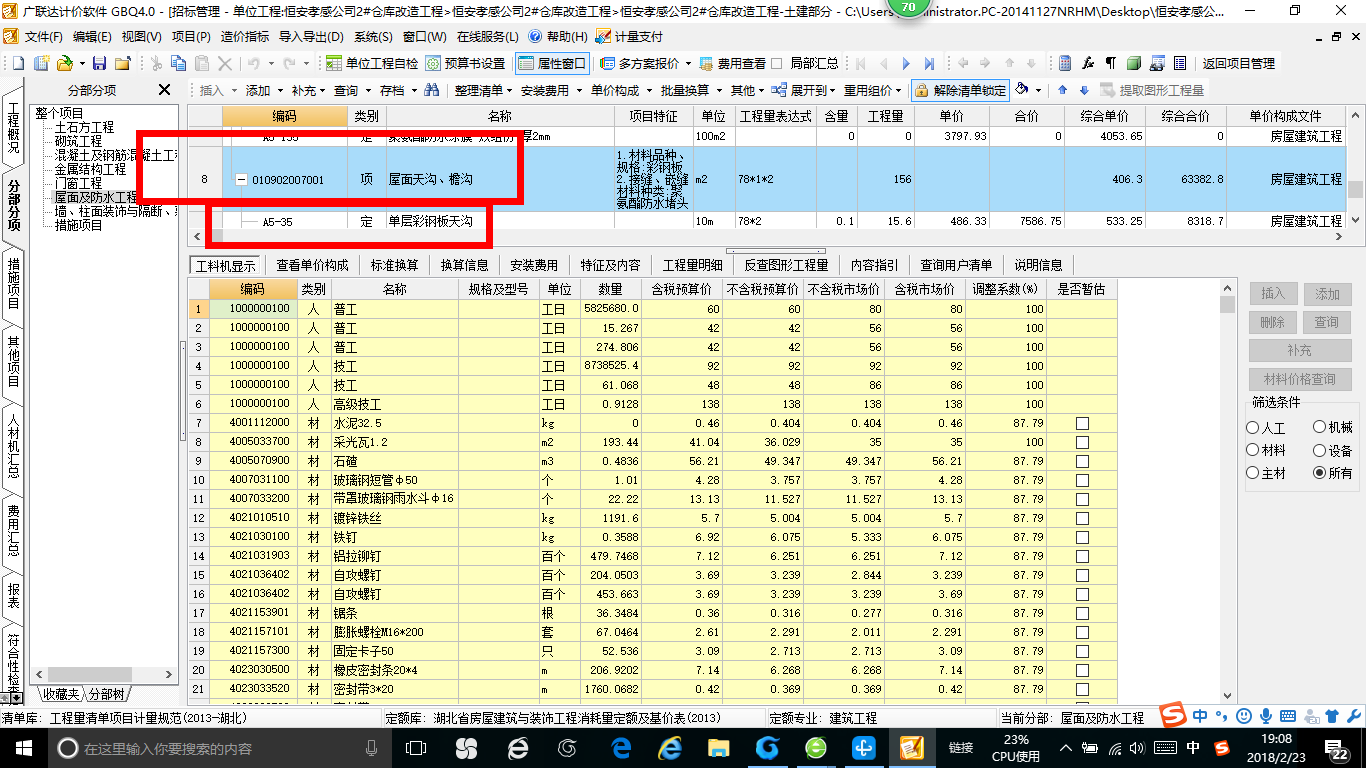Check 是否暂估 box for 水泥32.5 row
Image resolution: width=1366 pixels, height=768 pixels.
coord(1082,423)
